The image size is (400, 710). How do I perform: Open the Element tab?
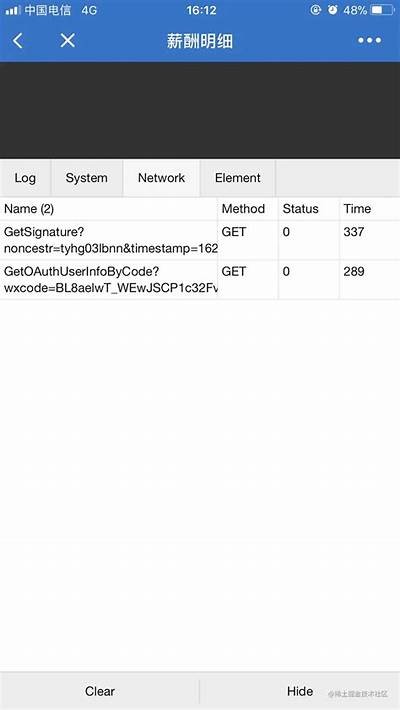[237, 178]
